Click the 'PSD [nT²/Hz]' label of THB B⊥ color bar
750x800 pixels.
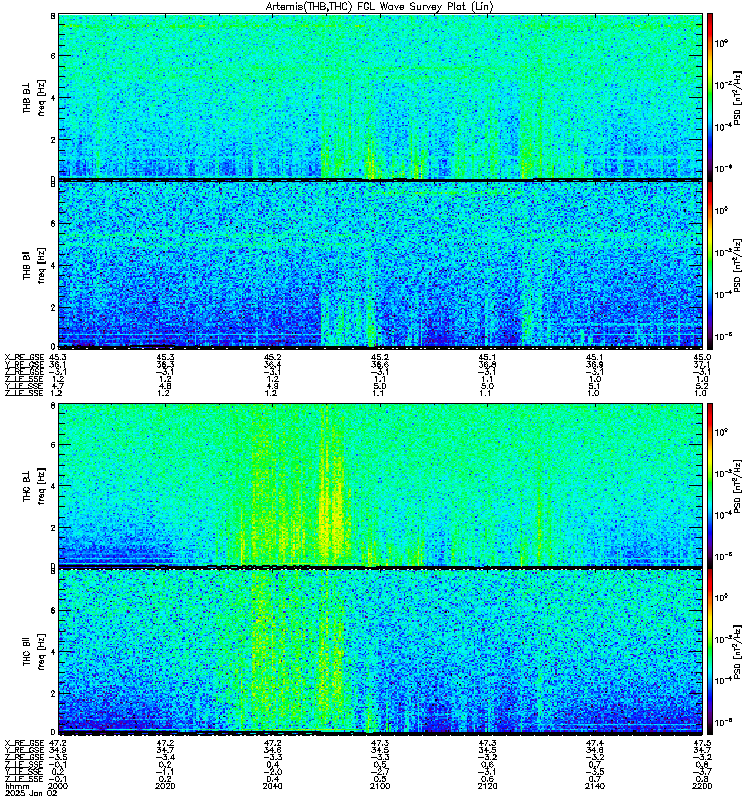point(738,97)
